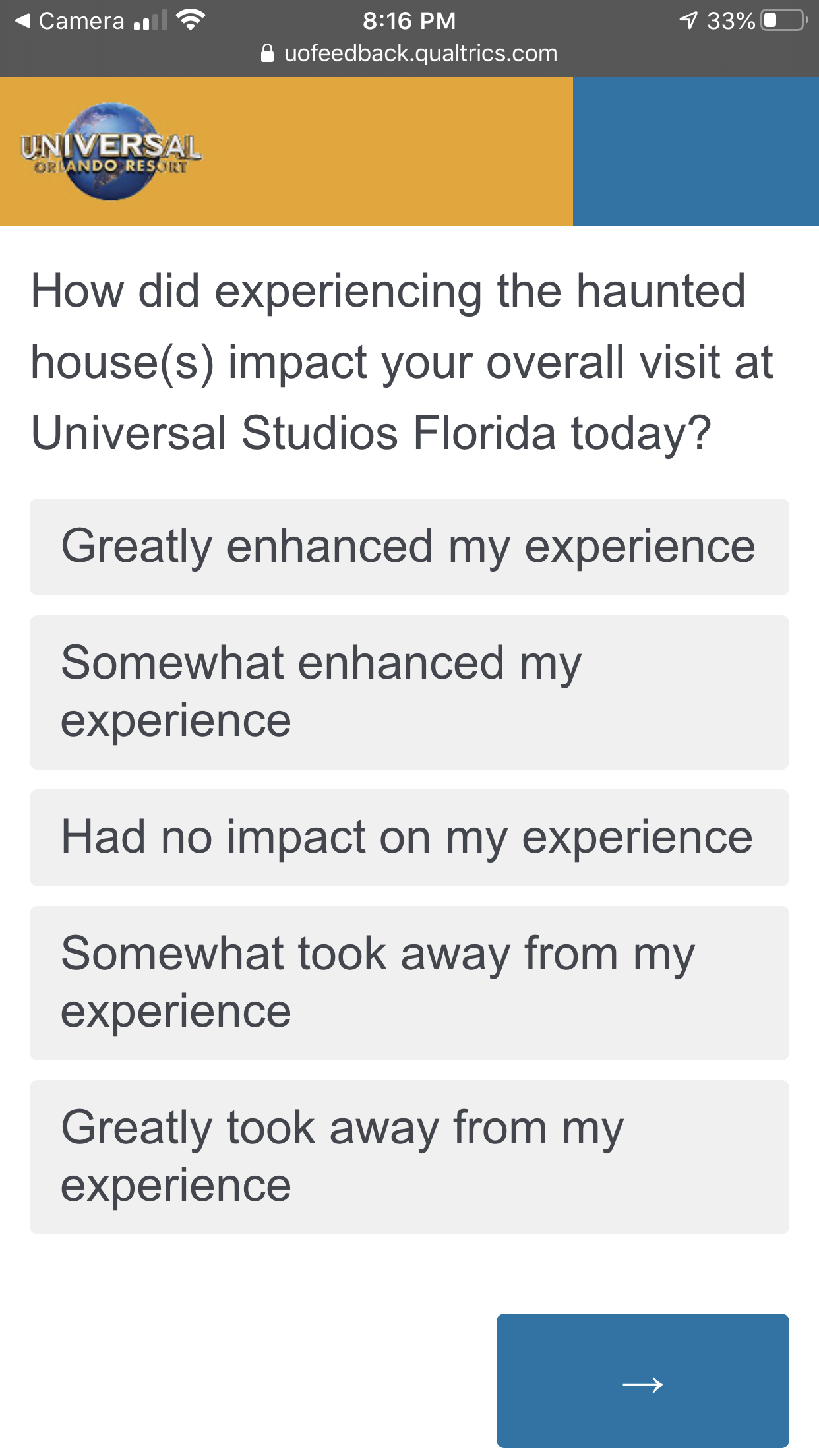This screenshot has height=1456, width=819.
Task: Tap the Wi-Fi status icon
Action: pyautogui.click(x=191, y=21)
